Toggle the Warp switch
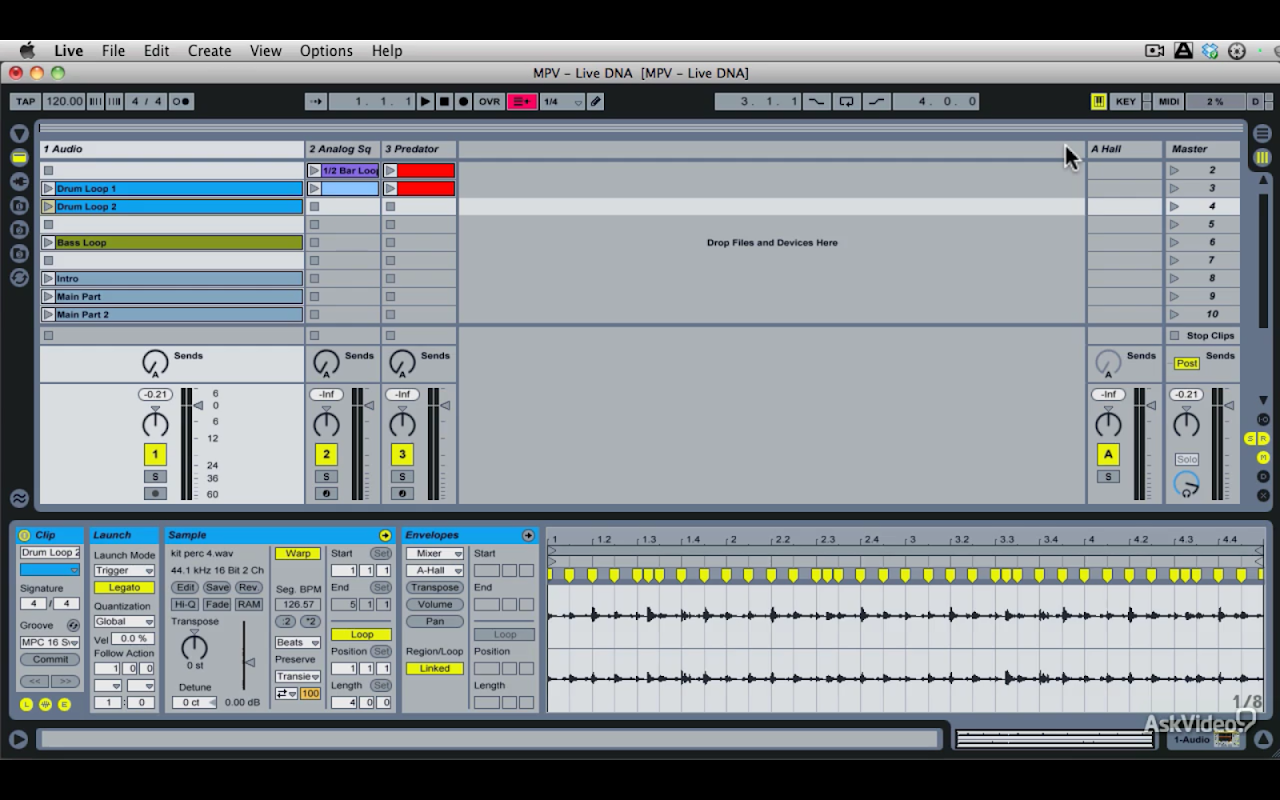This screenshot has height=800, width=1280. [298, 553]
